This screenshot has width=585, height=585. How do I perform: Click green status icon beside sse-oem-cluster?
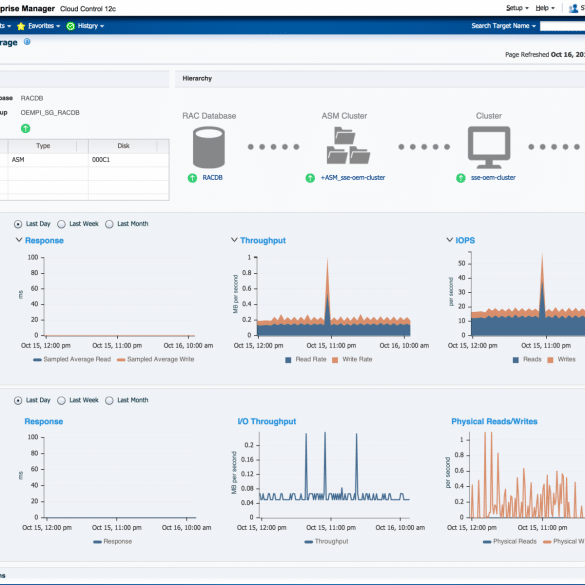[461, 178]
